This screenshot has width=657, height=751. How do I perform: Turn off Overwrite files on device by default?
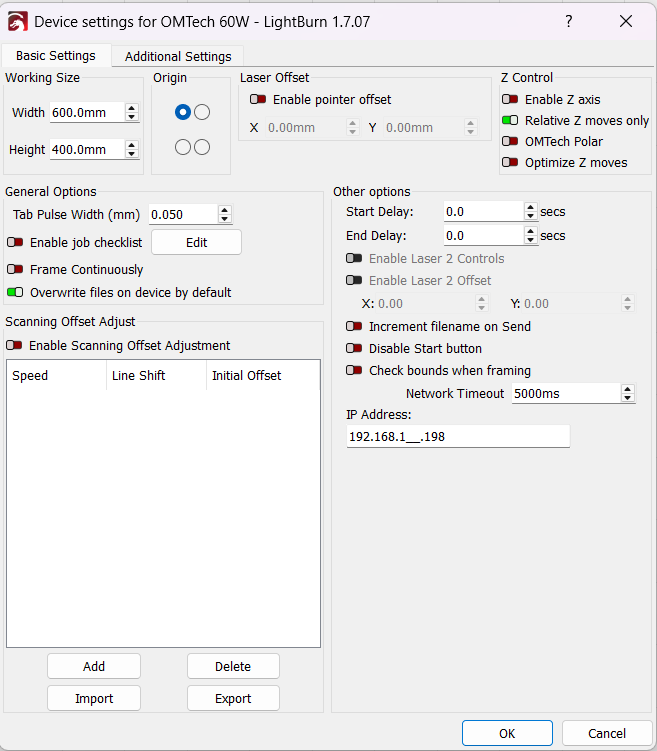[x=15, y=292]
